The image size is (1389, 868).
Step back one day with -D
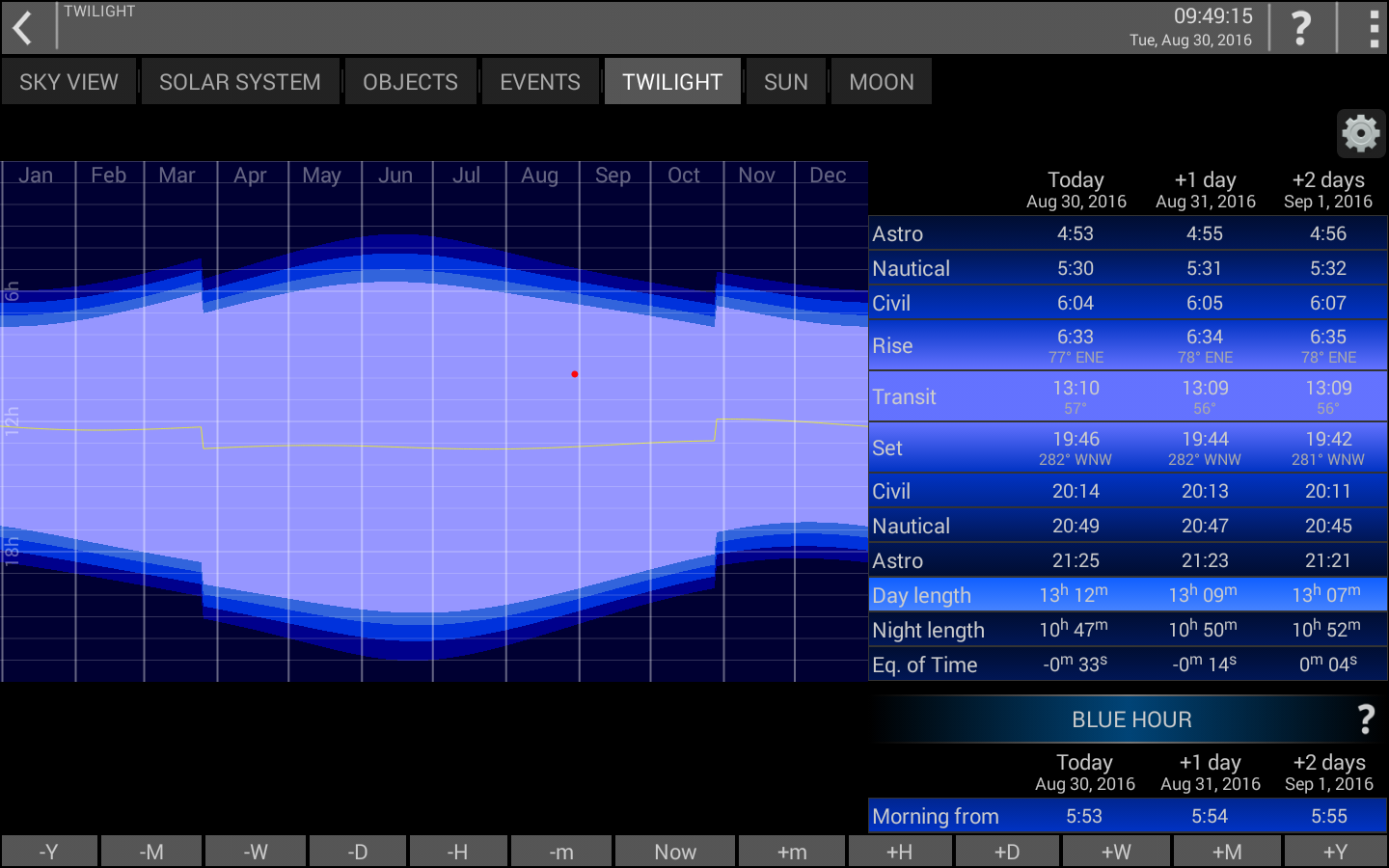click(358, 852)
